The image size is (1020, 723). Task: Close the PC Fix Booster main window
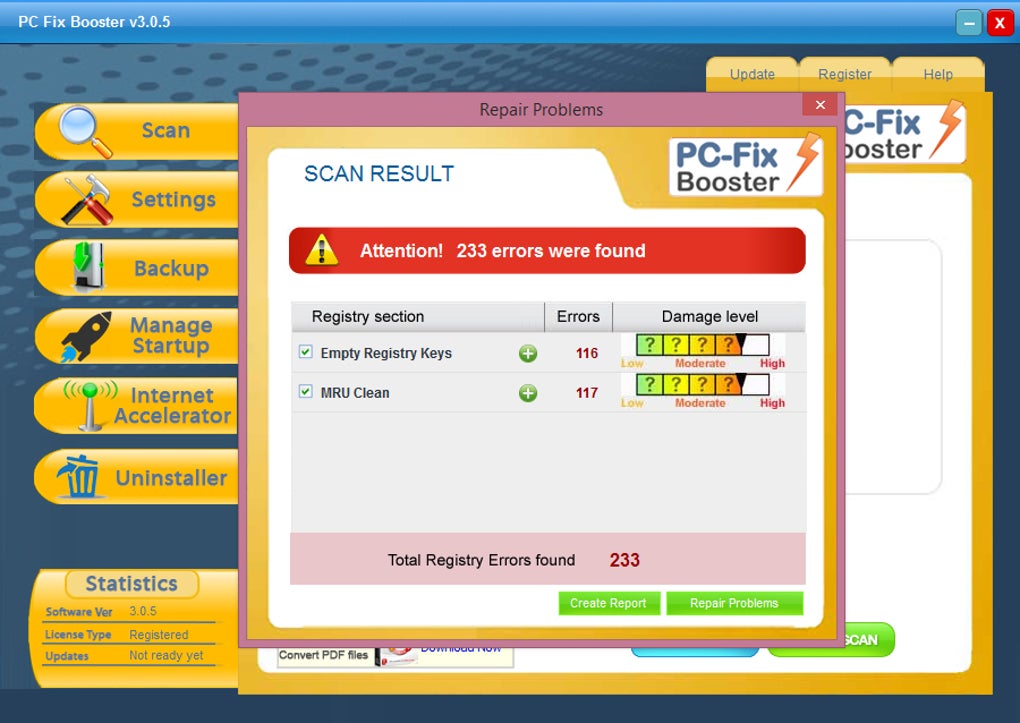pos(1000,23)
